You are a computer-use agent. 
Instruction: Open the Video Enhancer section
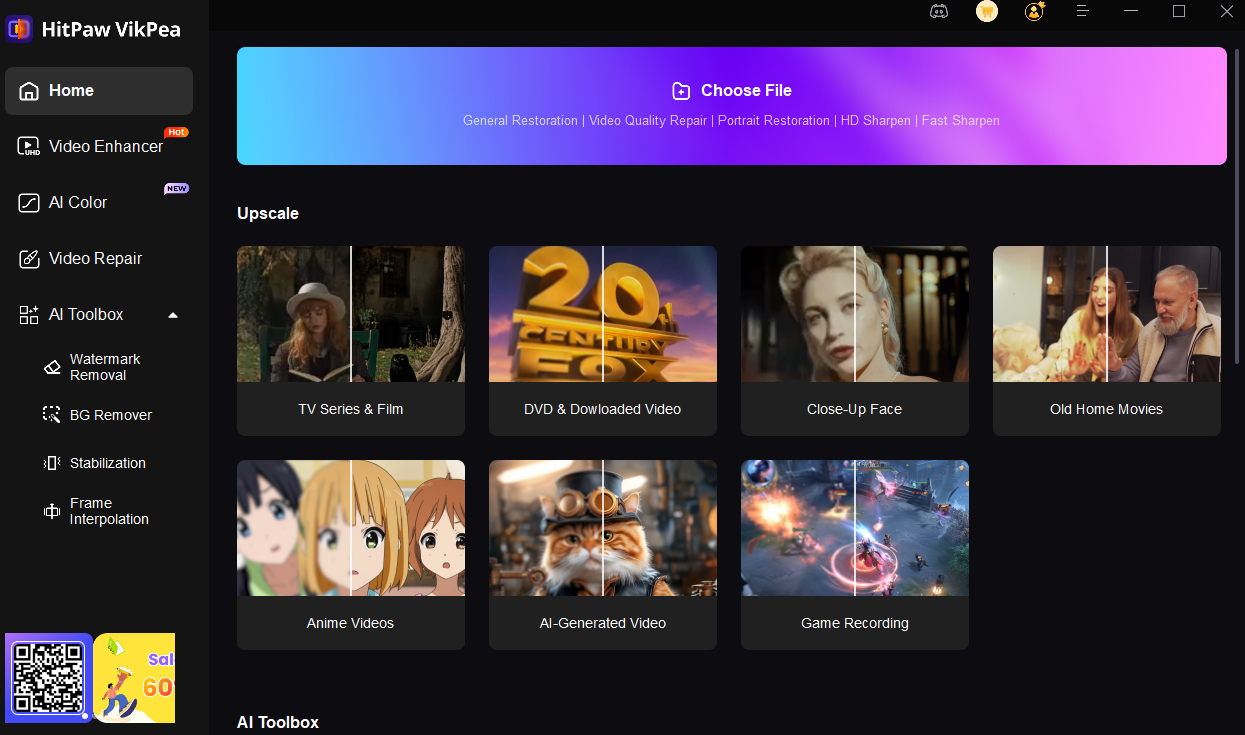tap(99, 147)
